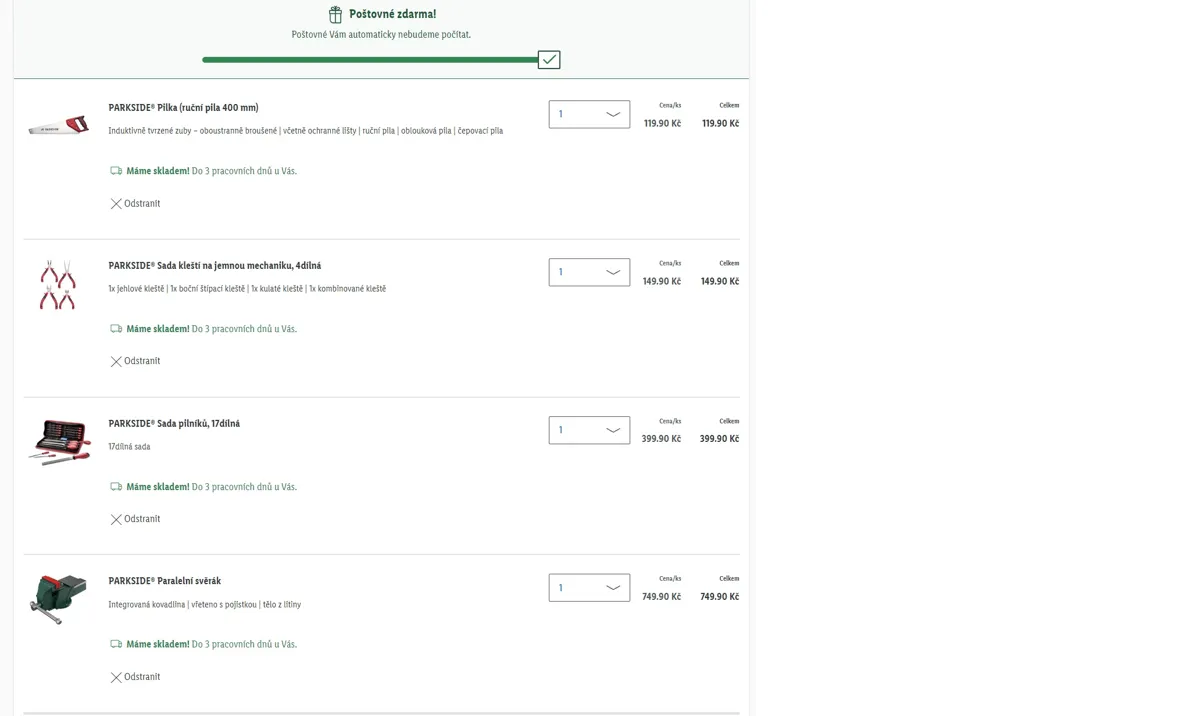Click 'Poštovné Vám automaticky nebudeme počítat' text
Screen dimensions: 1200x716
click(381, 35)
